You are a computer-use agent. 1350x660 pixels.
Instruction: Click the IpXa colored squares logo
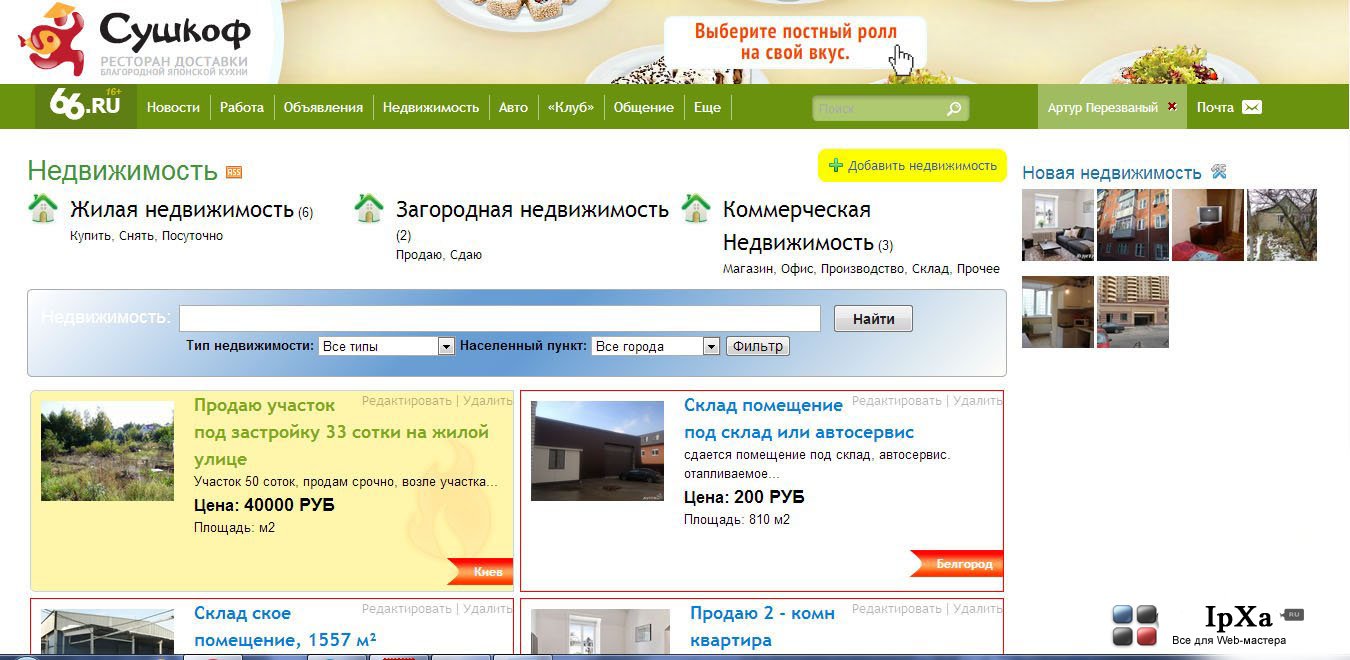point(1135,626)
